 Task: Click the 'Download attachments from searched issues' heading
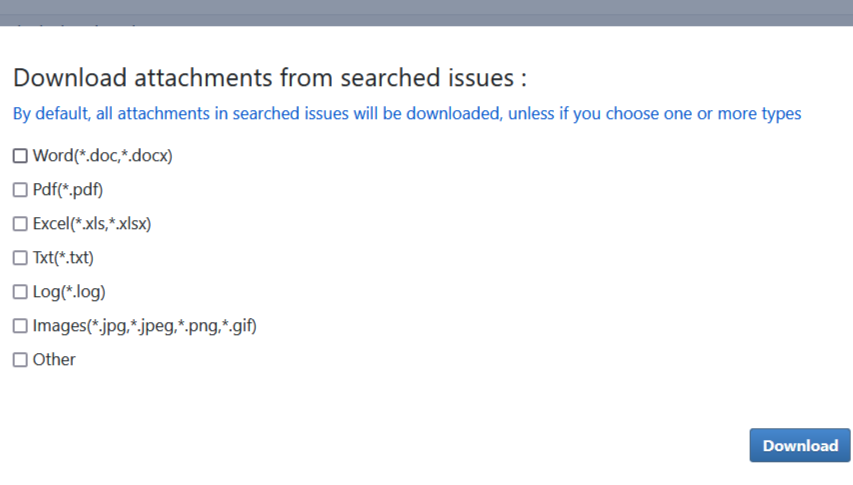coord(269,78)
